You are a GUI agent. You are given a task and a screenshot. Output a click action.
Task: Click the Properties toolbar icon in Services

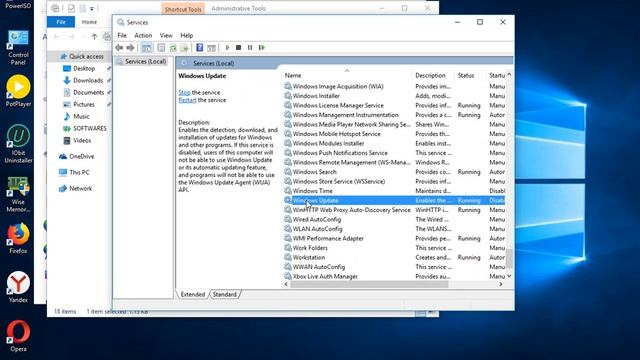(161, 48)
